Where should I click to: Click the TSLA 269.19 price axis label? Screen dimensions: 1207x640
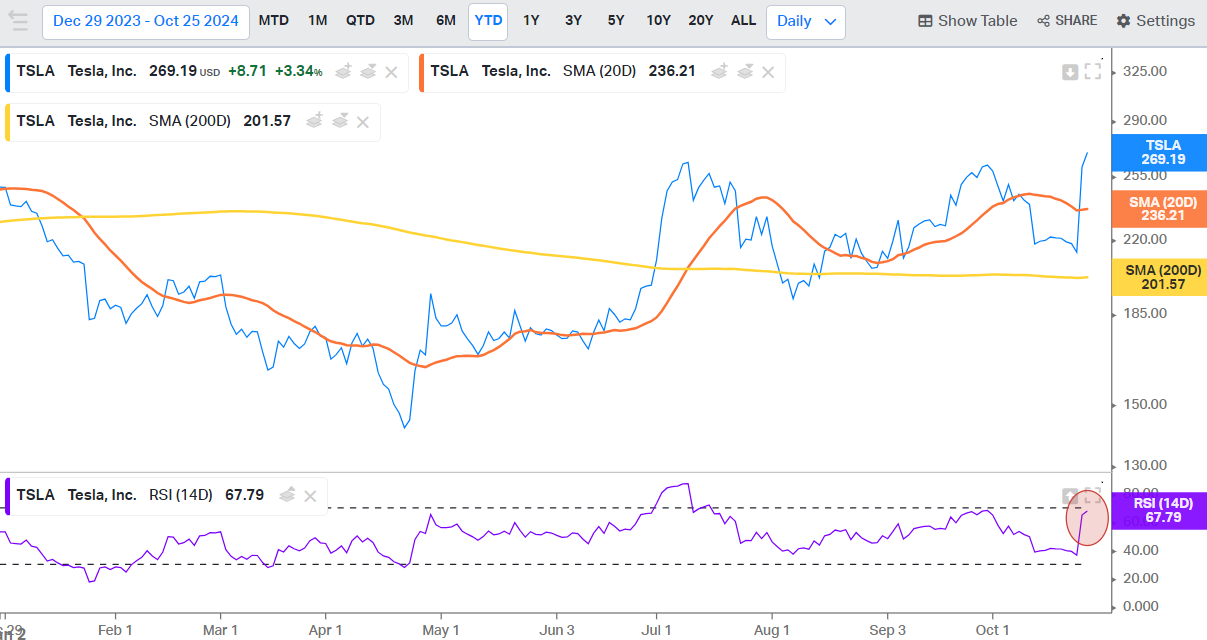(x=1160, y=152)
